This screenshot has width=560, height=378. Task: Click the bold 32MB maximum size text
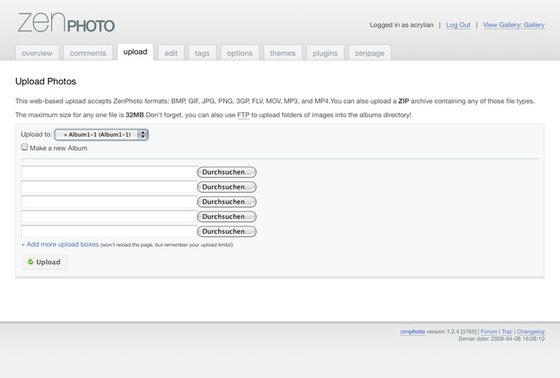(135, 115)
